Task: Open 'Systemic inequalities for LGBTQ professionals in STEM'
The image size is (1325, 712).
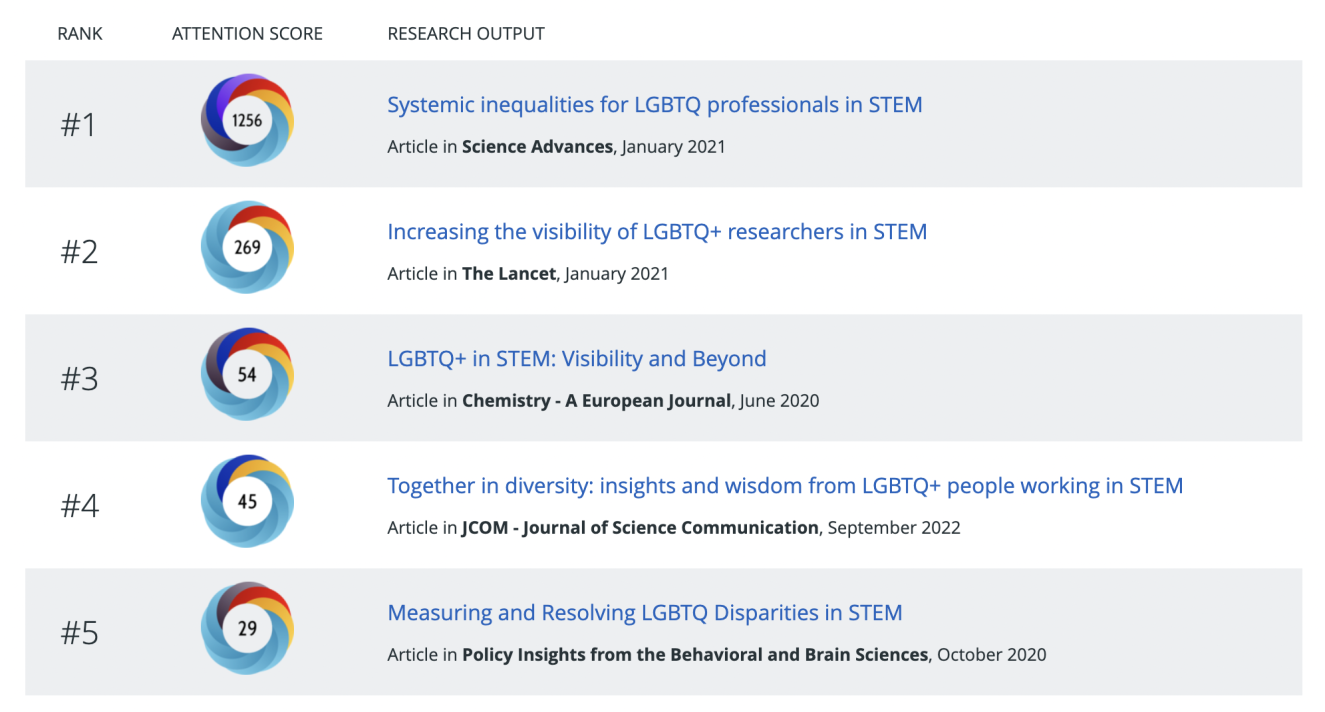Action: tap(655, 104)
